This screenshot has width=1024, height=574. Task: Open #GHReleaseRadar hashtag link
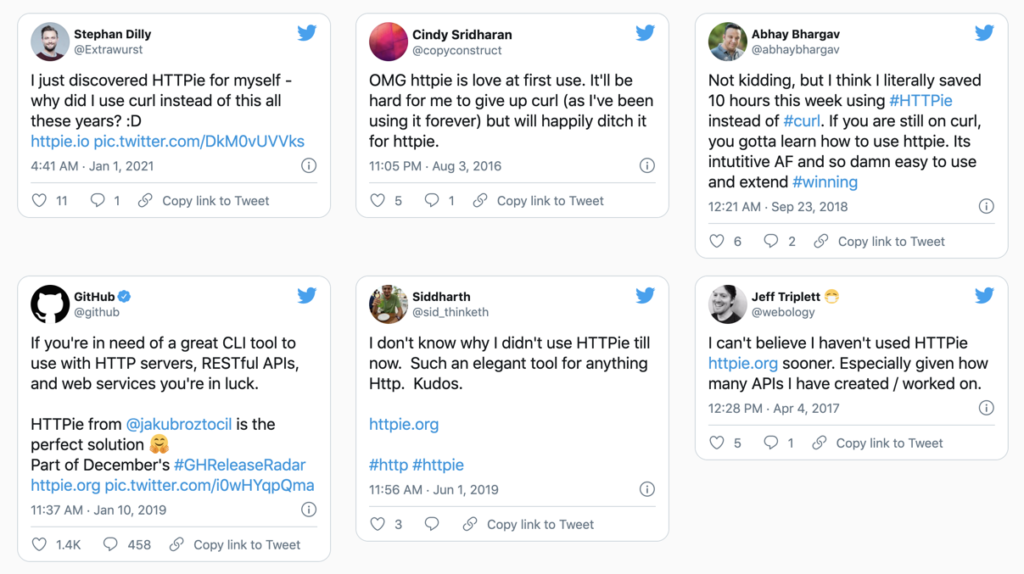[240, 464]
